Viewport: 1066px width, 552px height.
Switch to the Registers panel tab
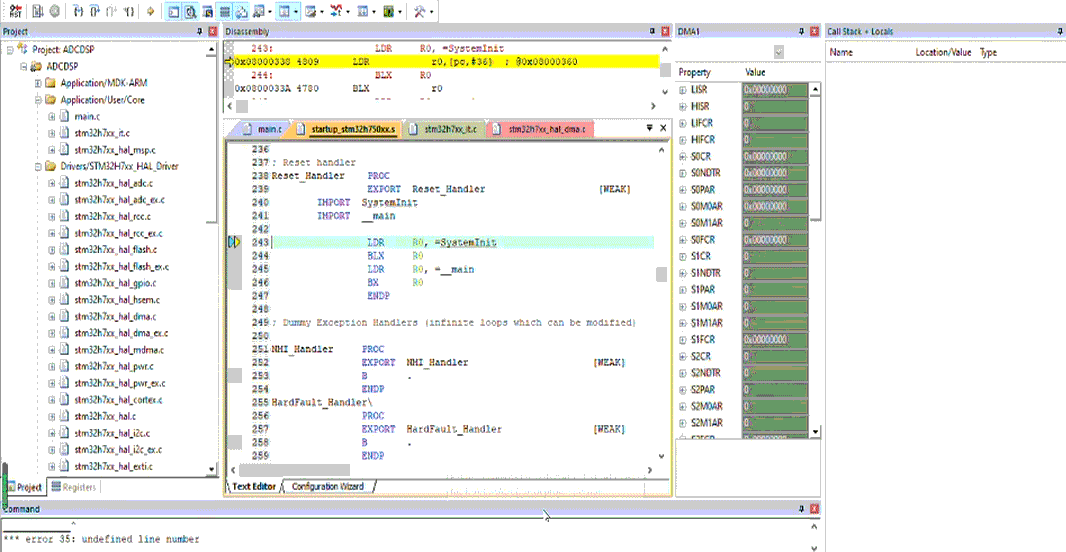click(75, 487)
